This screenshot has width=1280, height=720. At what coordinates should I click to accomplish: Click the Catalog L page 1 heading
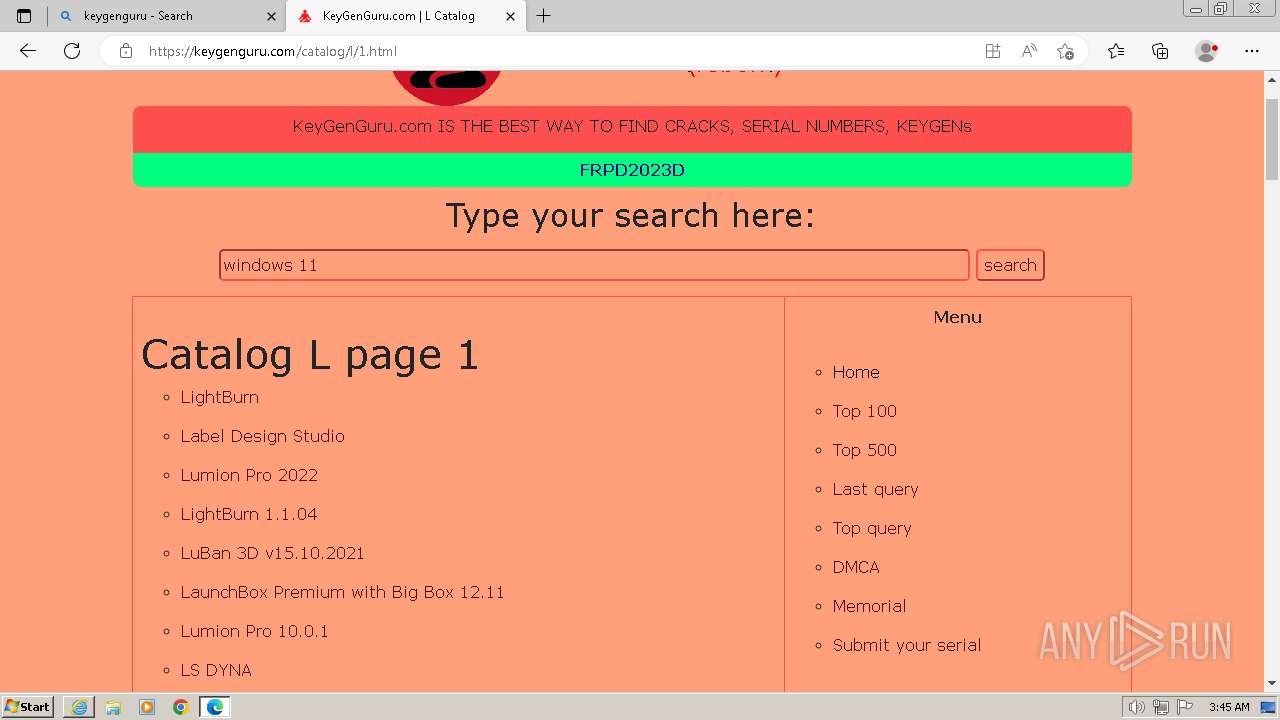tap(310, 354)
